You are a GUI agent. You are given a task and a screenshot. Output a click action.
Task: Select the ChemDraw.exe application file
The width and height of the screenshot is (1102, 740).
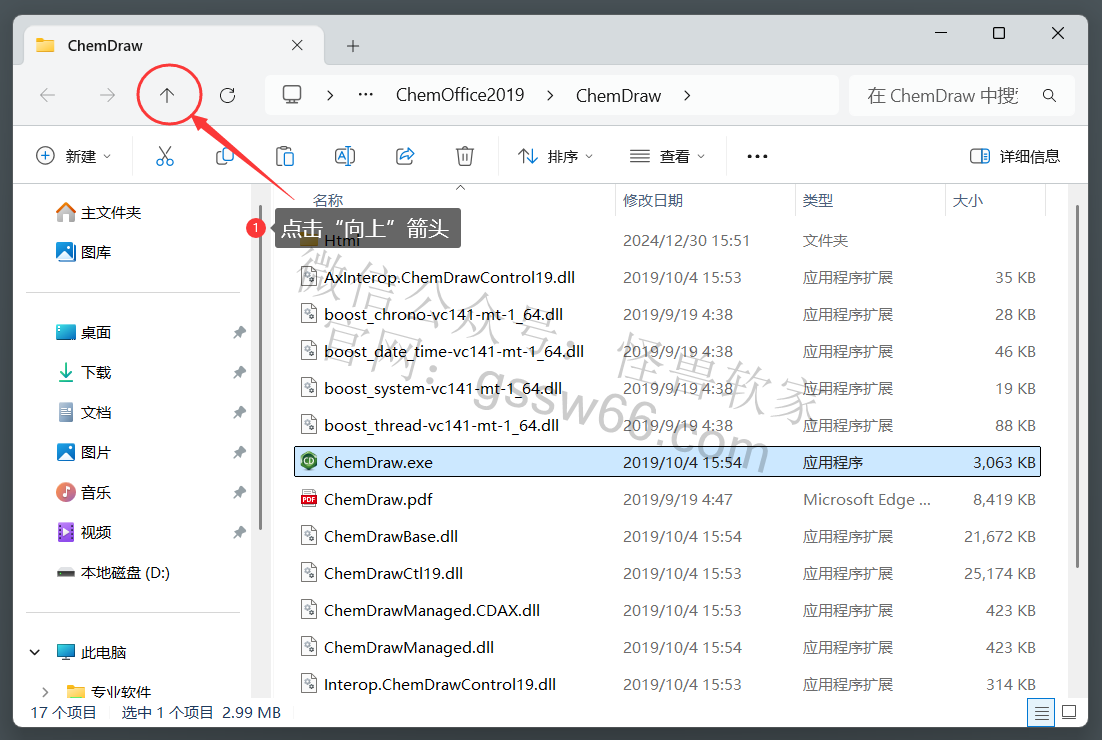(x=667, y=462)
